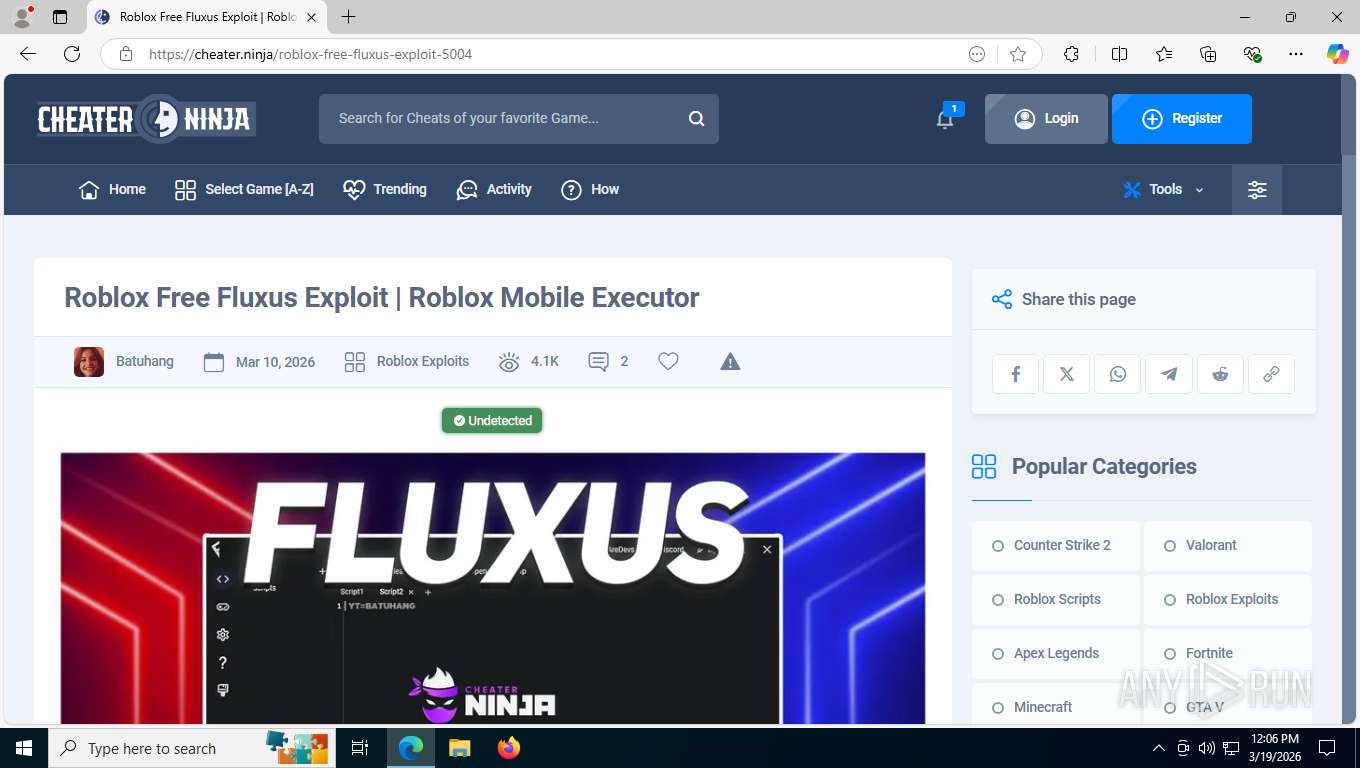Click the Fluxus exploit banner image

(x=493, y=588)
